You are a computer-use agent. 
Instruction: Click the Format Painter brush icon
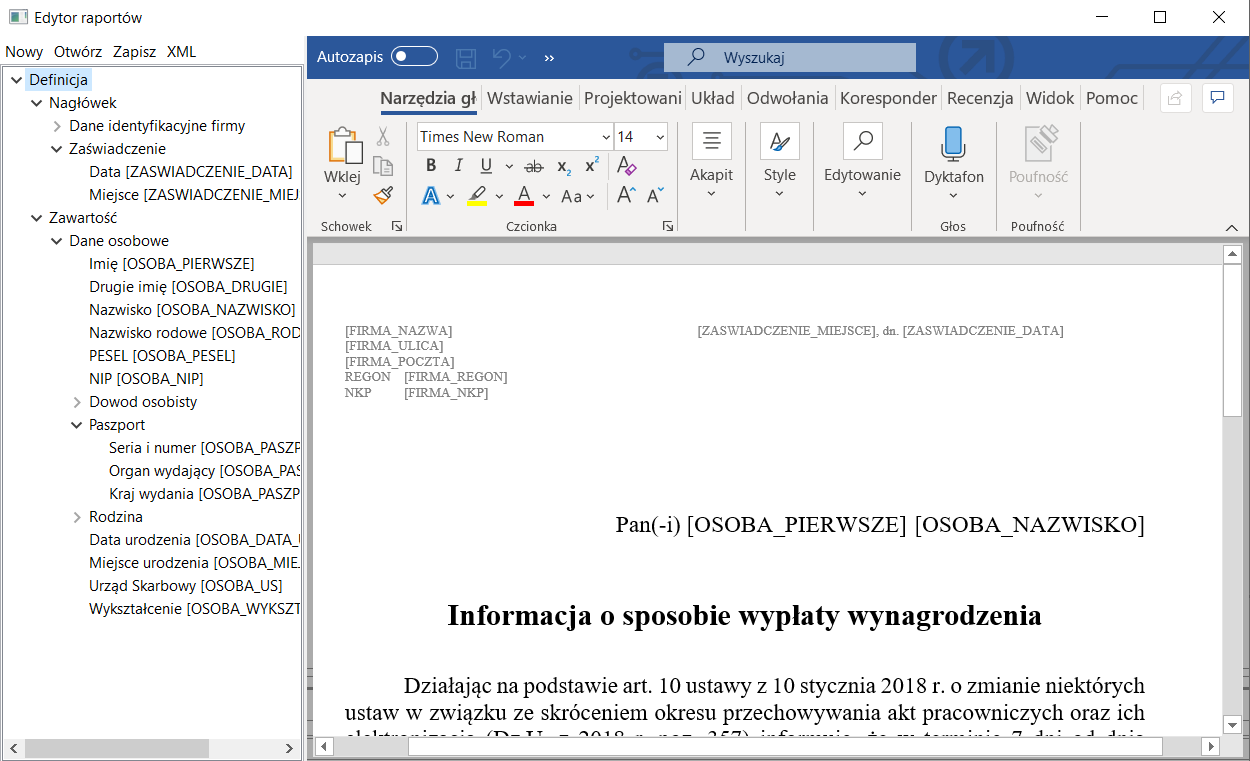pyautogui.click(x=382, y=195)
